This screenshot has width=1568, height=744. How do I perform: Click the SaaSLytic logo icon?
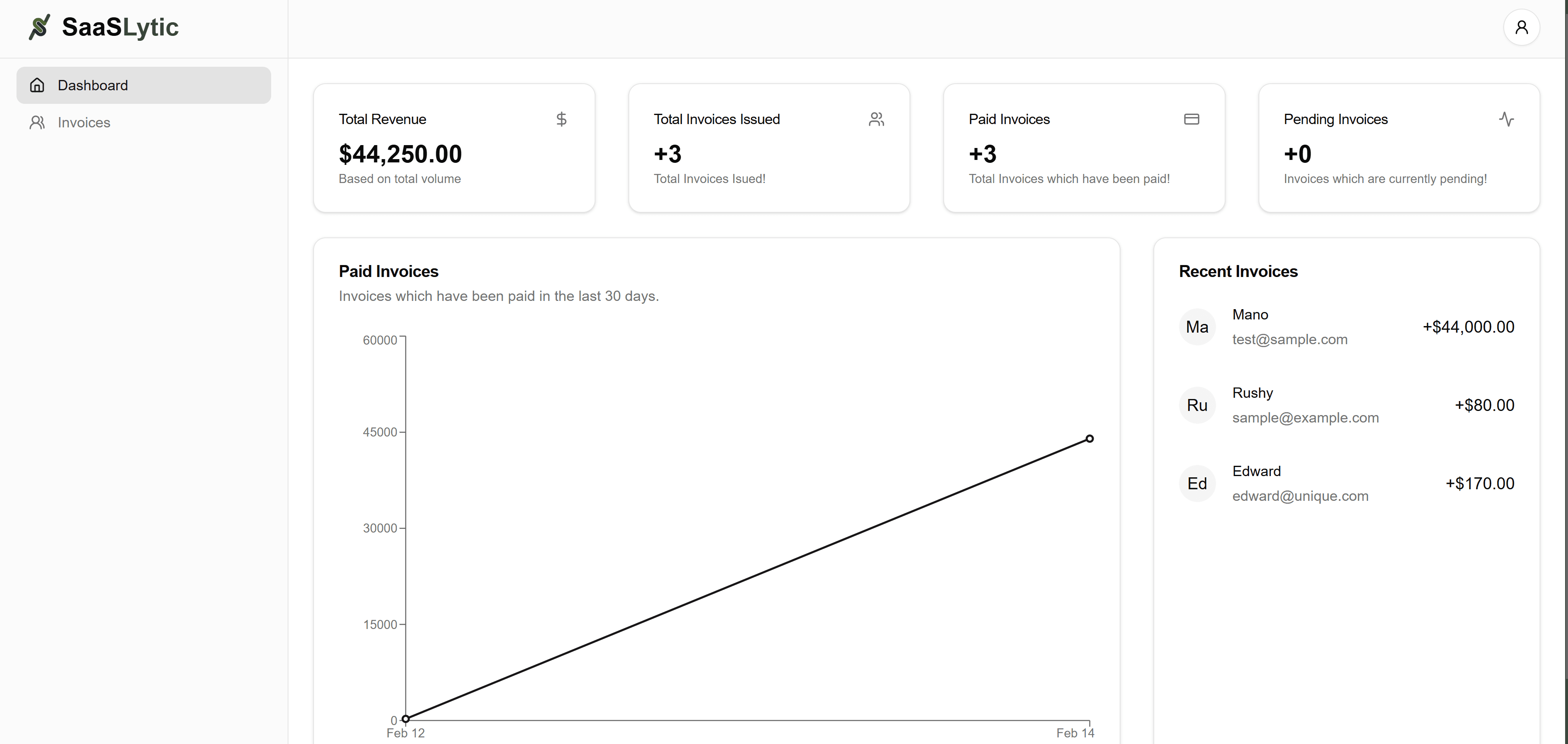40,27
